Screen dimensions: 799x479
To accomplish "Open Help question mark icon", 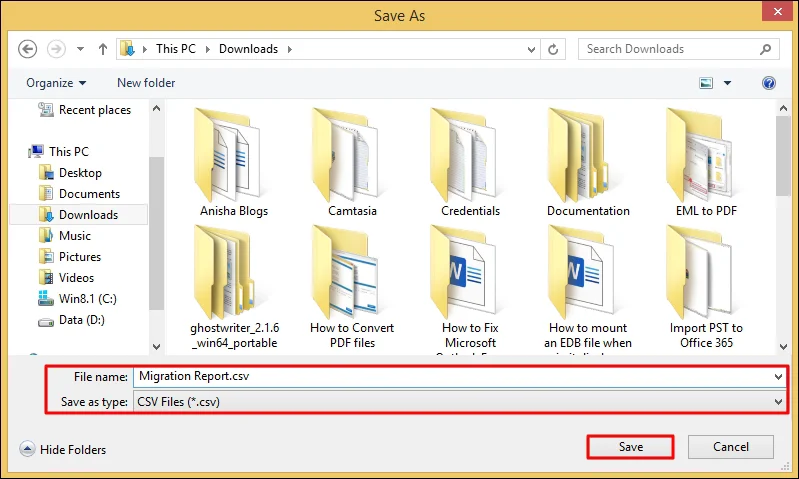I will [769, 83].
